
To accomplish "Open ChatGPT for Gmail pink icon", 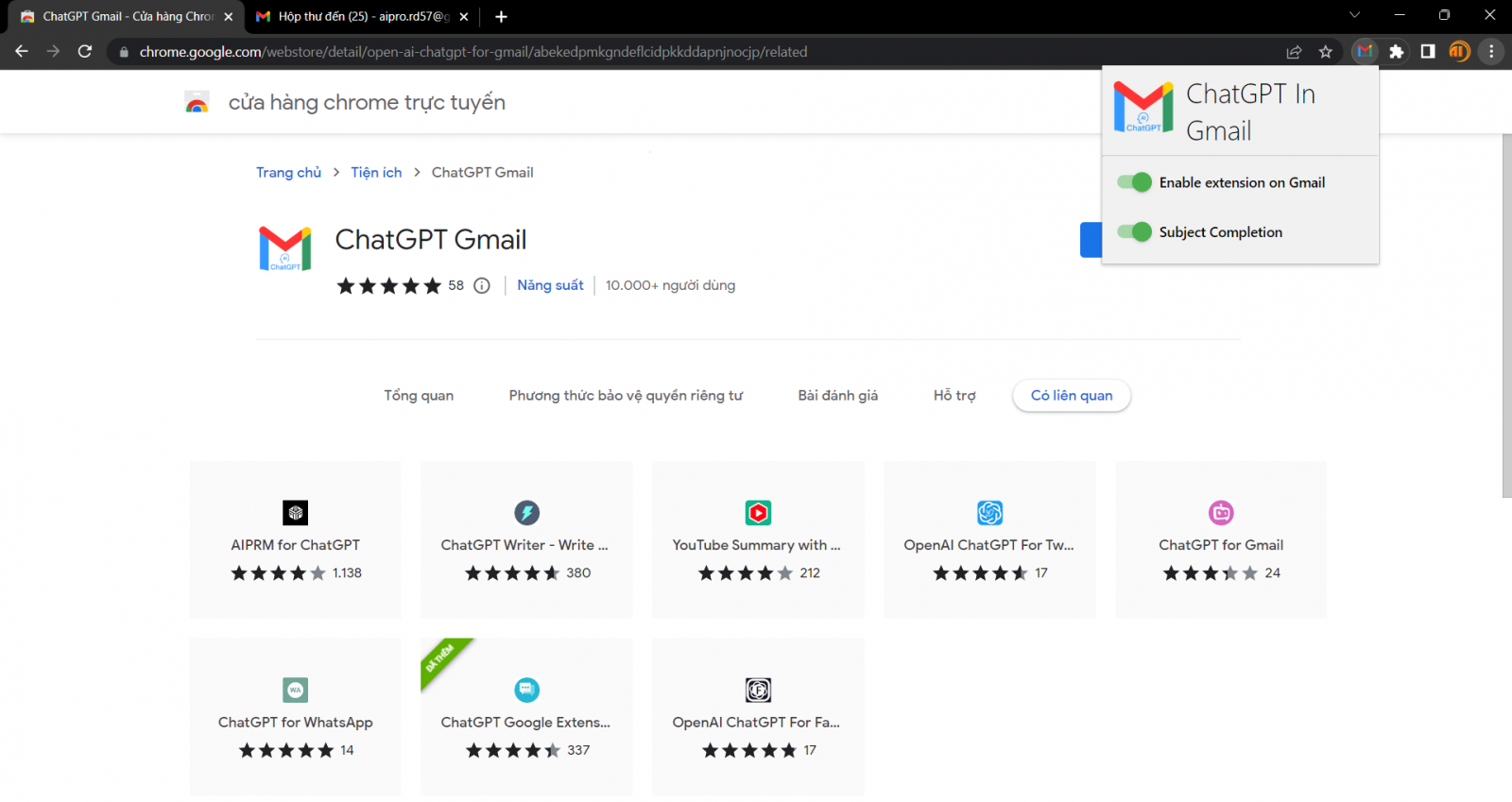I will tap(1221, 513).
